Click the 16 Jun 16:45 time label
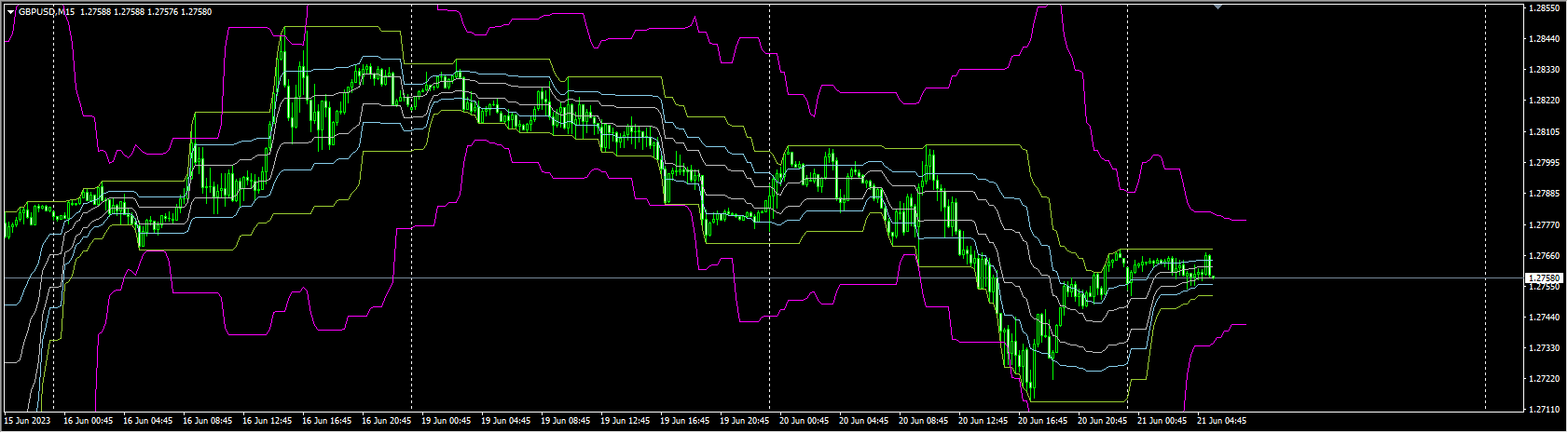Viewport: 1568px width, 433px height. [326, 421]
